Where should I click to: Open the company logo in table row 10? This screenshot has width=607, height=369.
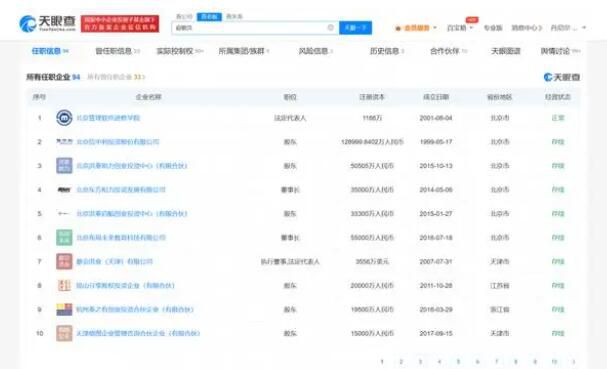64,333
